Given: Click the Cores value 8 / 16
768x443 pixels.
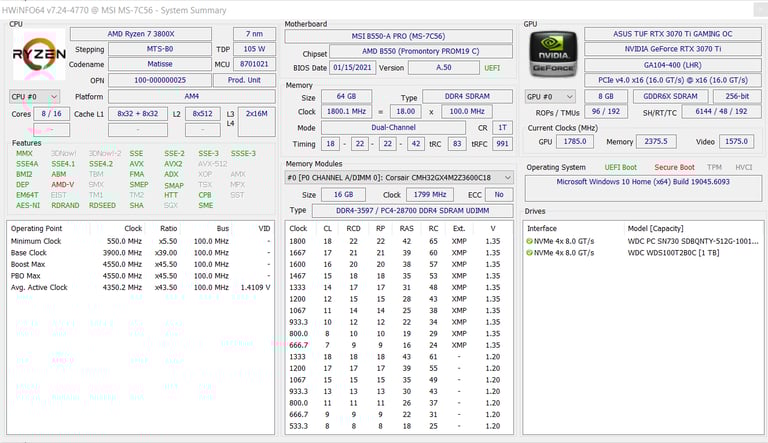Looking at the screenshot, I should pyautogui.click(x=51, y=114).
